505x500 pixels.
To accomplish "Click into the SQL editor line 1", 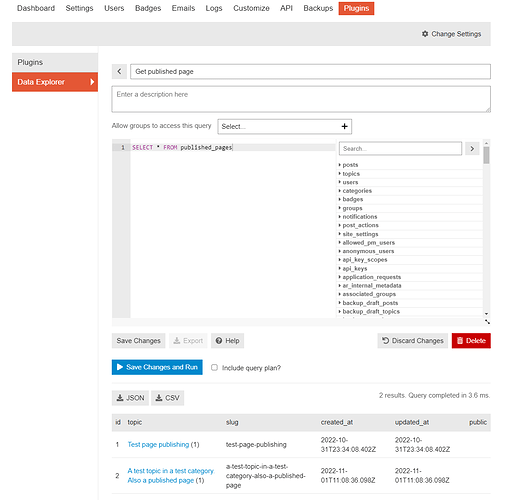I will click(233, 147).
